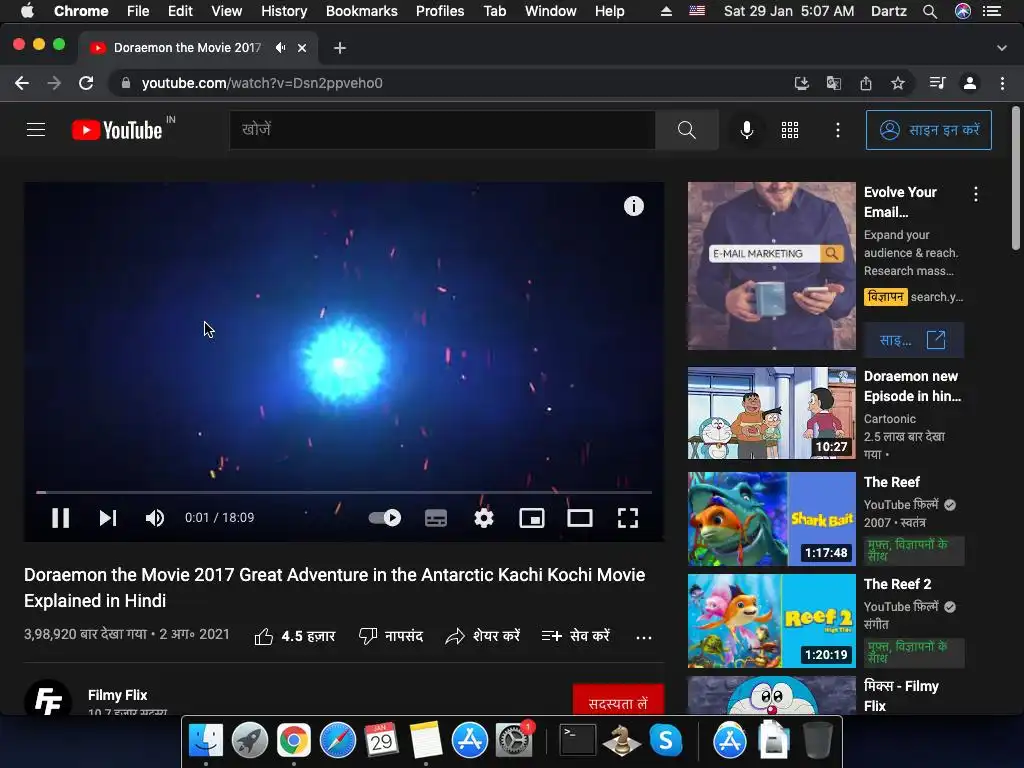This screenshot has height=768, width=1024.
Task: Open the View menu
Action: click(x=227, y=11)
